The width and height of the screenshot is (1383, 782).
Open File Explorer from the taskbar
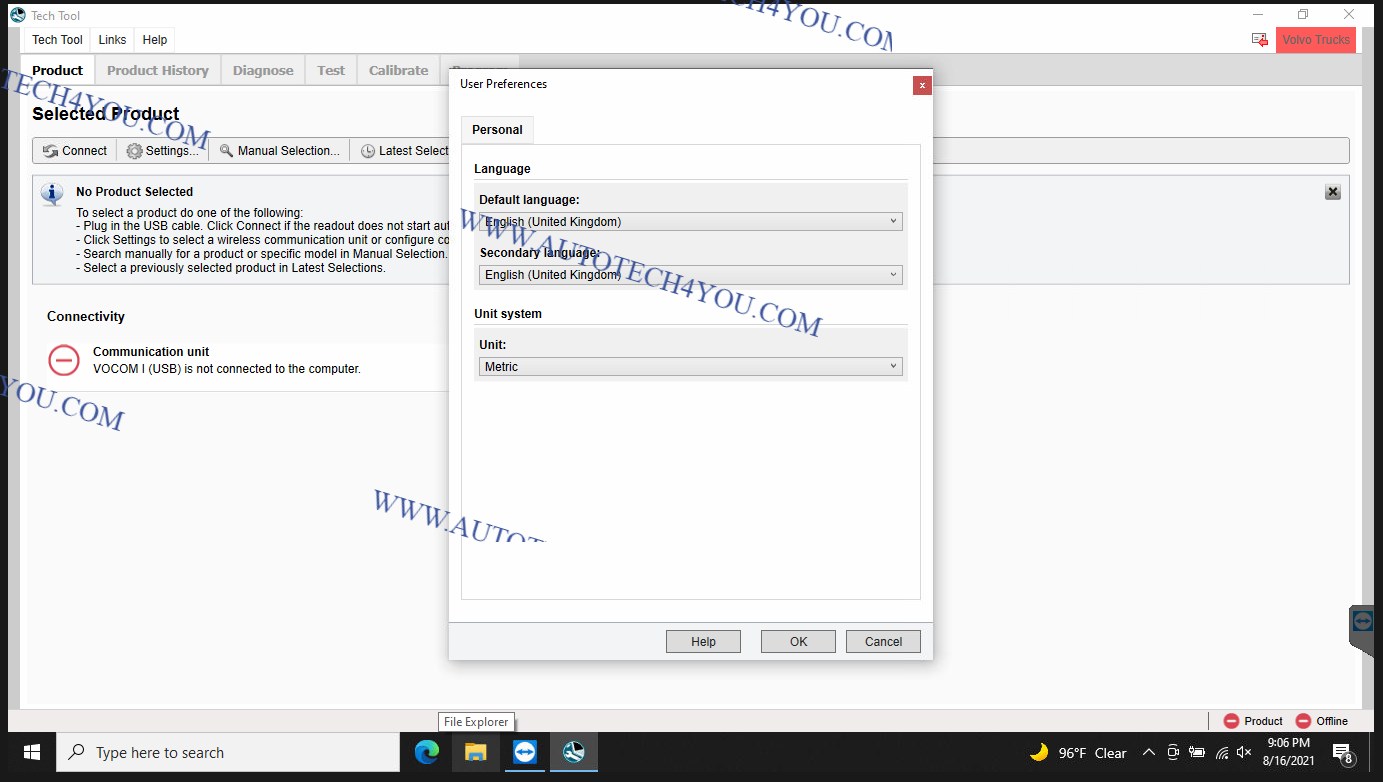pyautogui.click(x=476, y=753)
